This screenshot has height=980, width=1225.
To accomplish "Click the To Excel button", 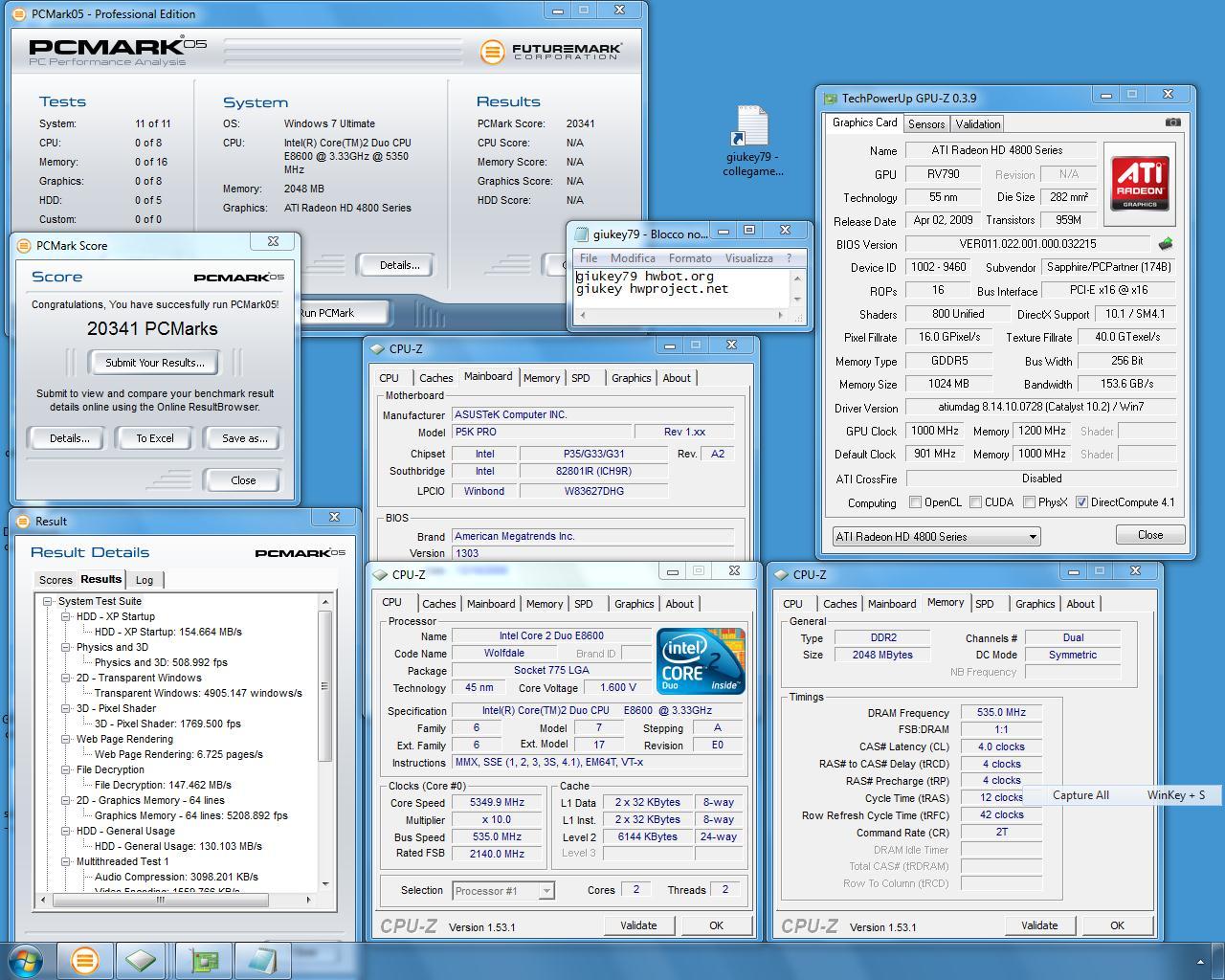I will pyautogui.click(x=155, y=438).
